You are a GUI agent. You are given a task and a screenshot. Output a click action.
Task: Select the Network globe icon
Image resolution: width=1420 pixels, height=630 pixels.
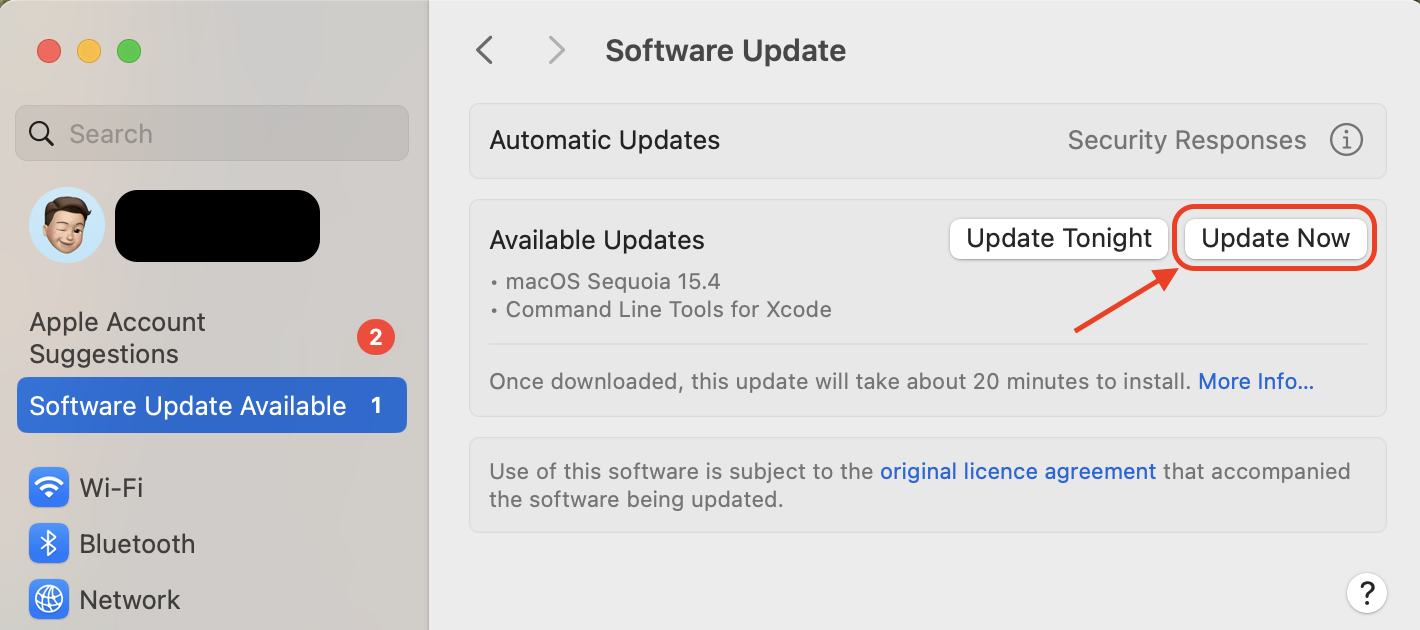tap(48, 599)
